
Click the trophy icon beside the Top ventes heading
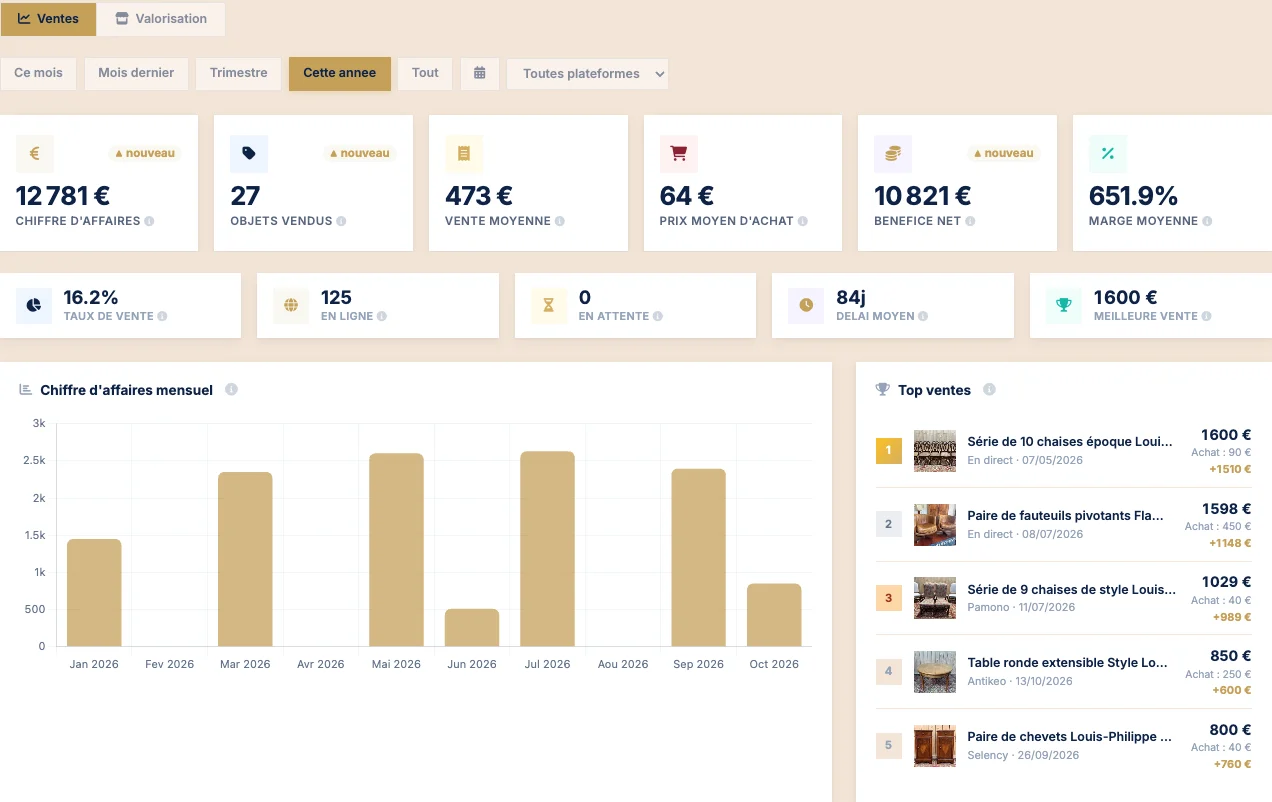pyautogui.click(x=882, y=390)
